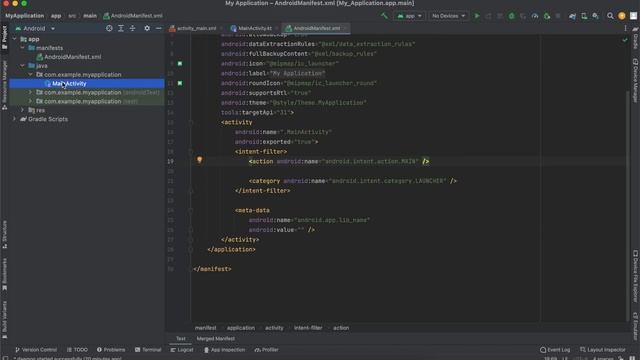The image size is (640, 360).
Task: Open the App Inspection tool window
Action: pyautogui.click(x=224, y=350)
